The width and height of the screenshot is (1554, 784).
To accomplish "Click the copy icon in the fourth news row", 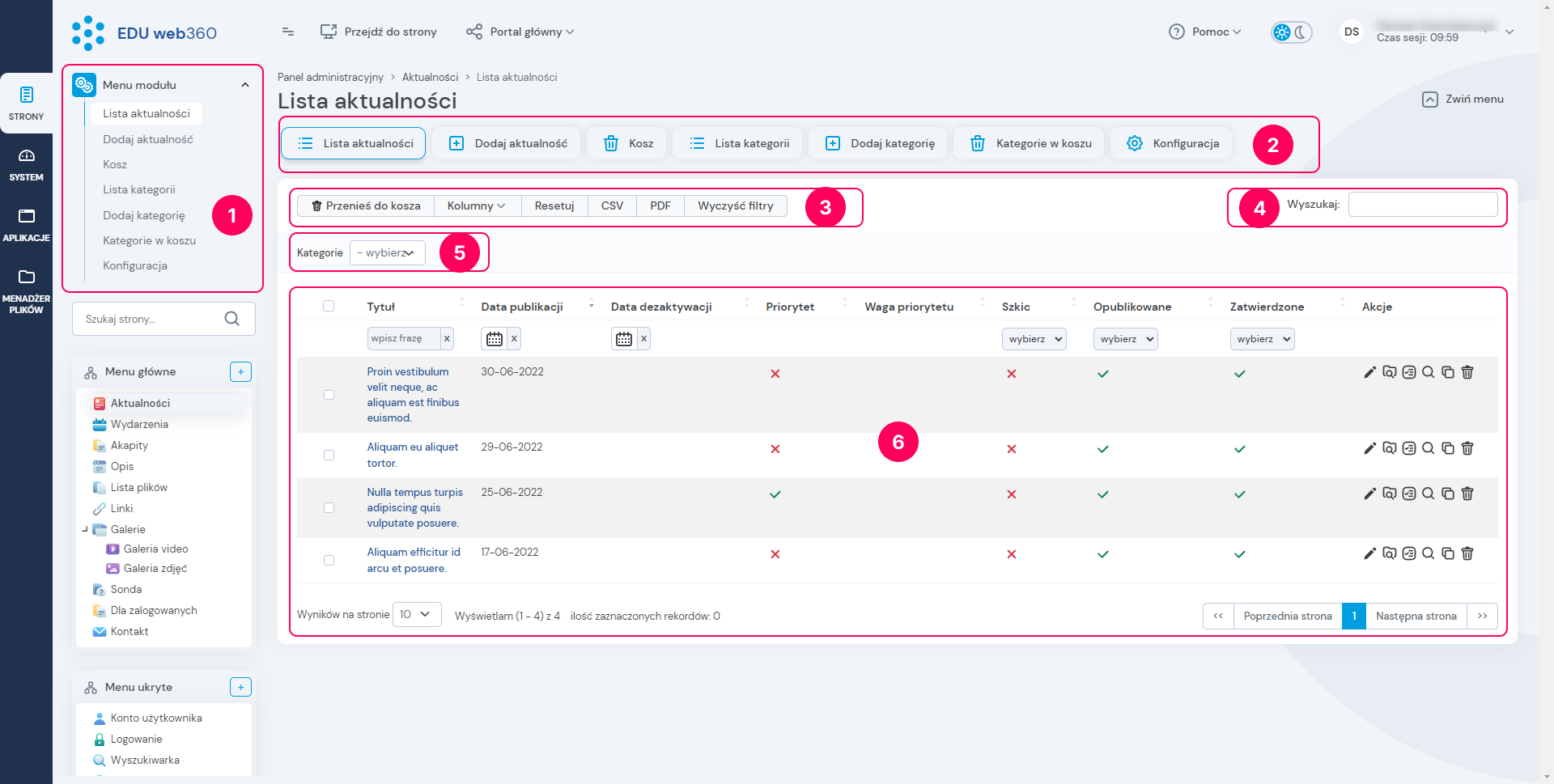I will [1448, 553].
